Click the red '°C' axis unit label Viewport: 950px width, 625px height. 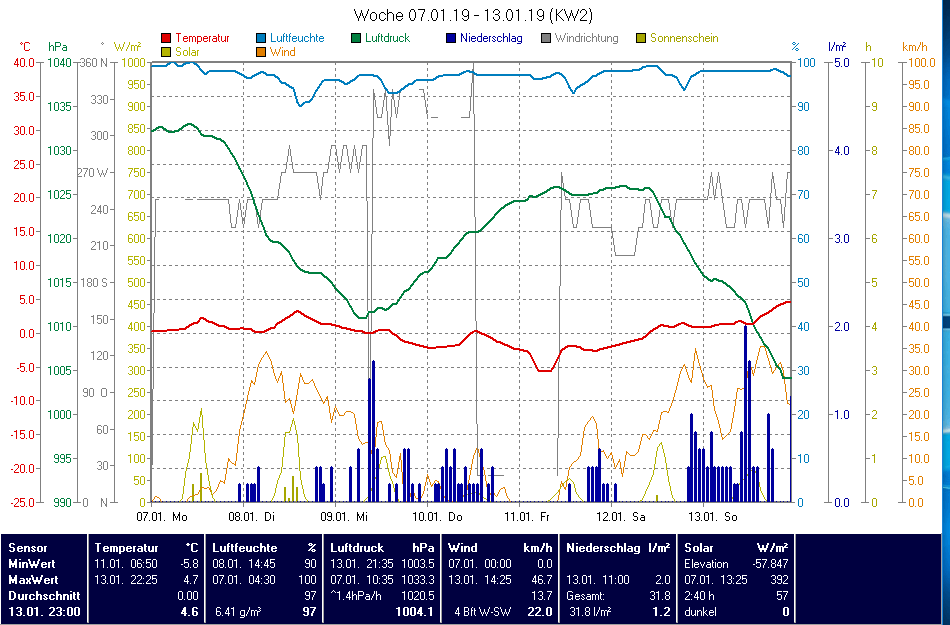pyautogui.click(x=25, y=47)
